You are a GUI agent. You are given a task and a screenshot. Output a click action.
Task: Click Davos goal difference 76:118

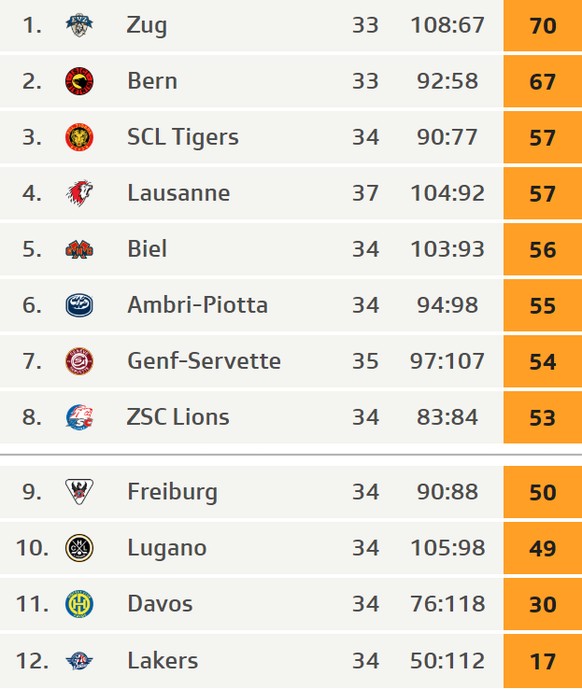point(448,604)
